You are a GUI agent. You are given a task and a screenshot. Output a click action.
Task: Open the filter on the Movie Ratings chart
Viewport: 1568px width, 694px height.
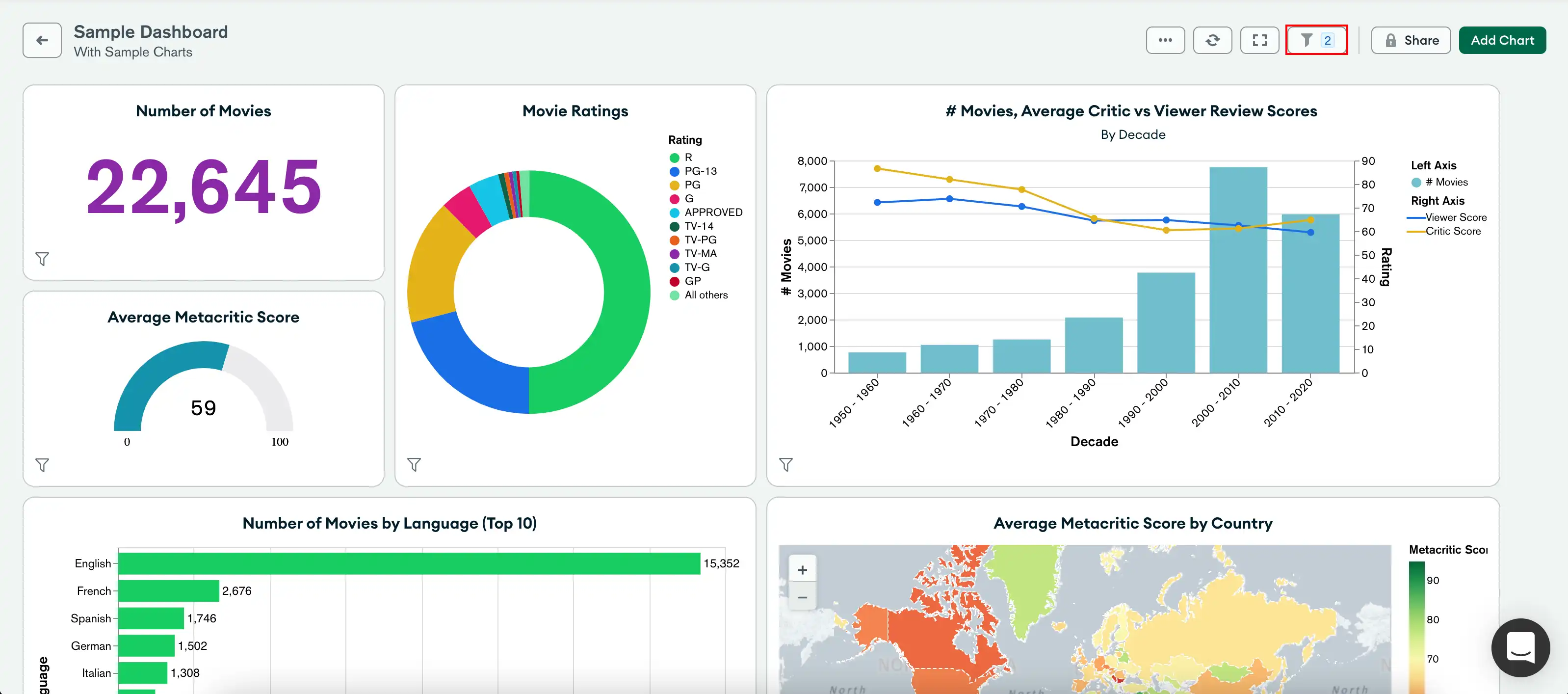pos(414,464)
